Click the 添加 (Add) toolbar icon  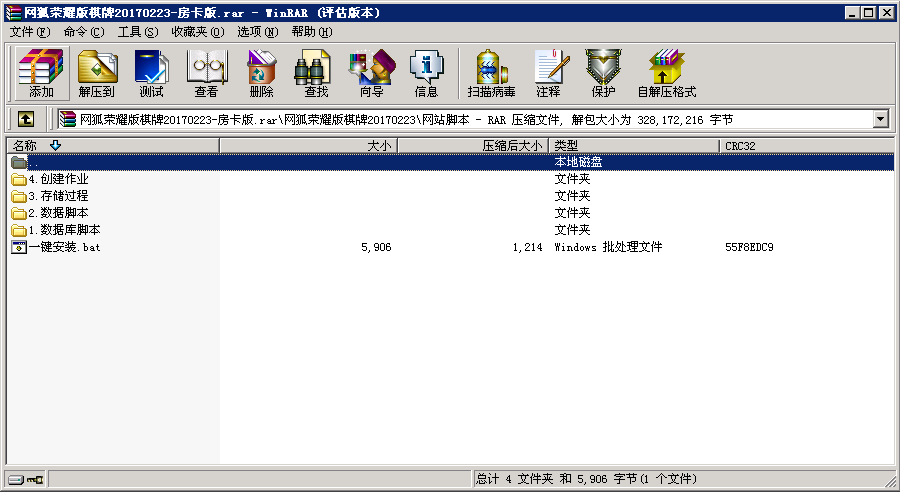pos(41,74)
